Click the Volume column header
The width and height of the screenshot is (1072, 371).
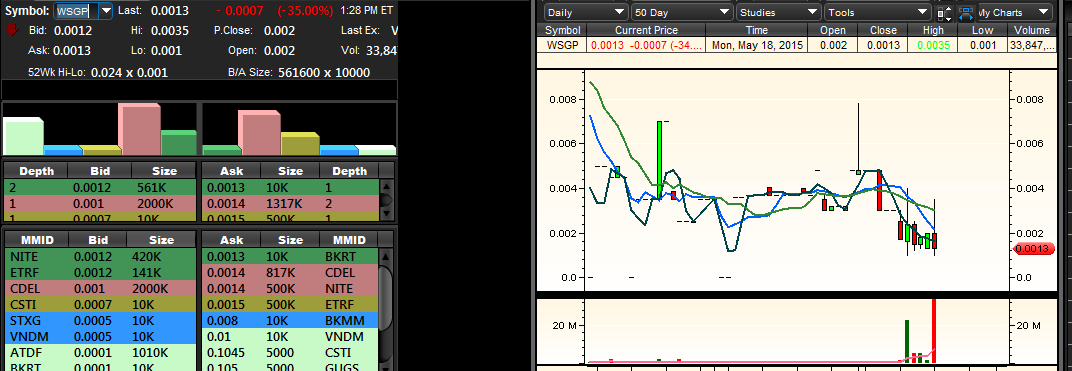click(x=1032, y=30)
